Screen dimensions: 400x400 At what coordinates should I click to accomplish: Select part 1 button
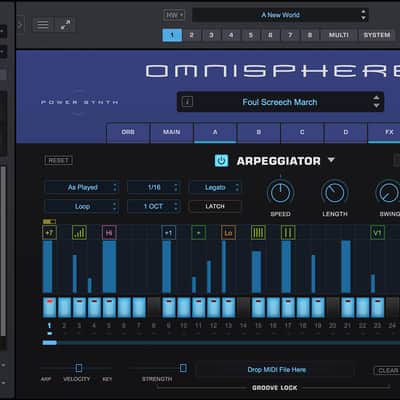pyautogui.click(x=172, y=35)
